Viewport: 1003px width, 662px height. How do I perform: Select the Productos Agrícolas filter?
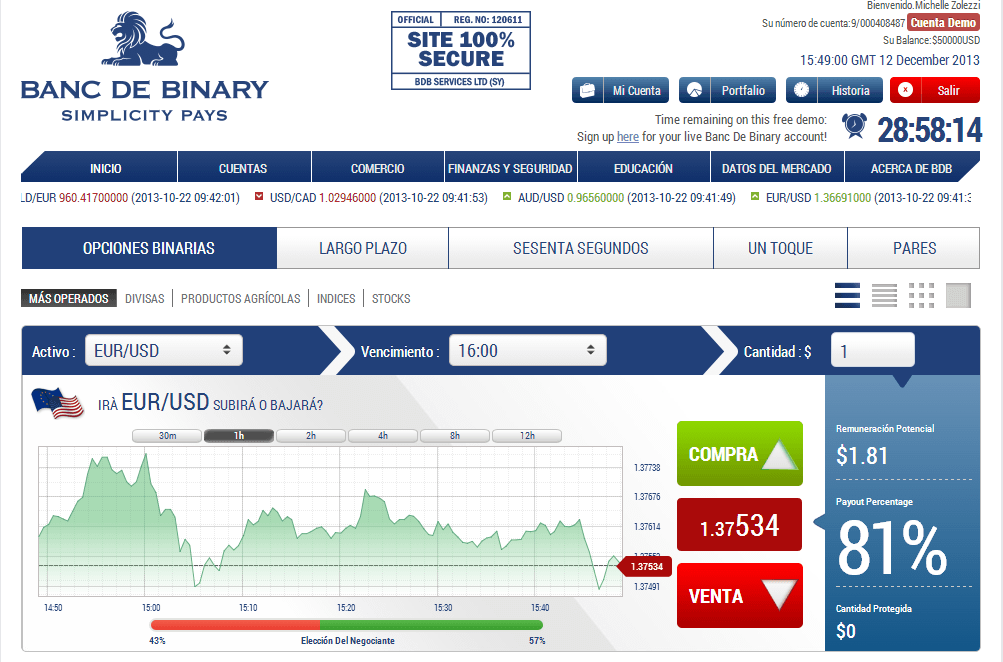241,299
